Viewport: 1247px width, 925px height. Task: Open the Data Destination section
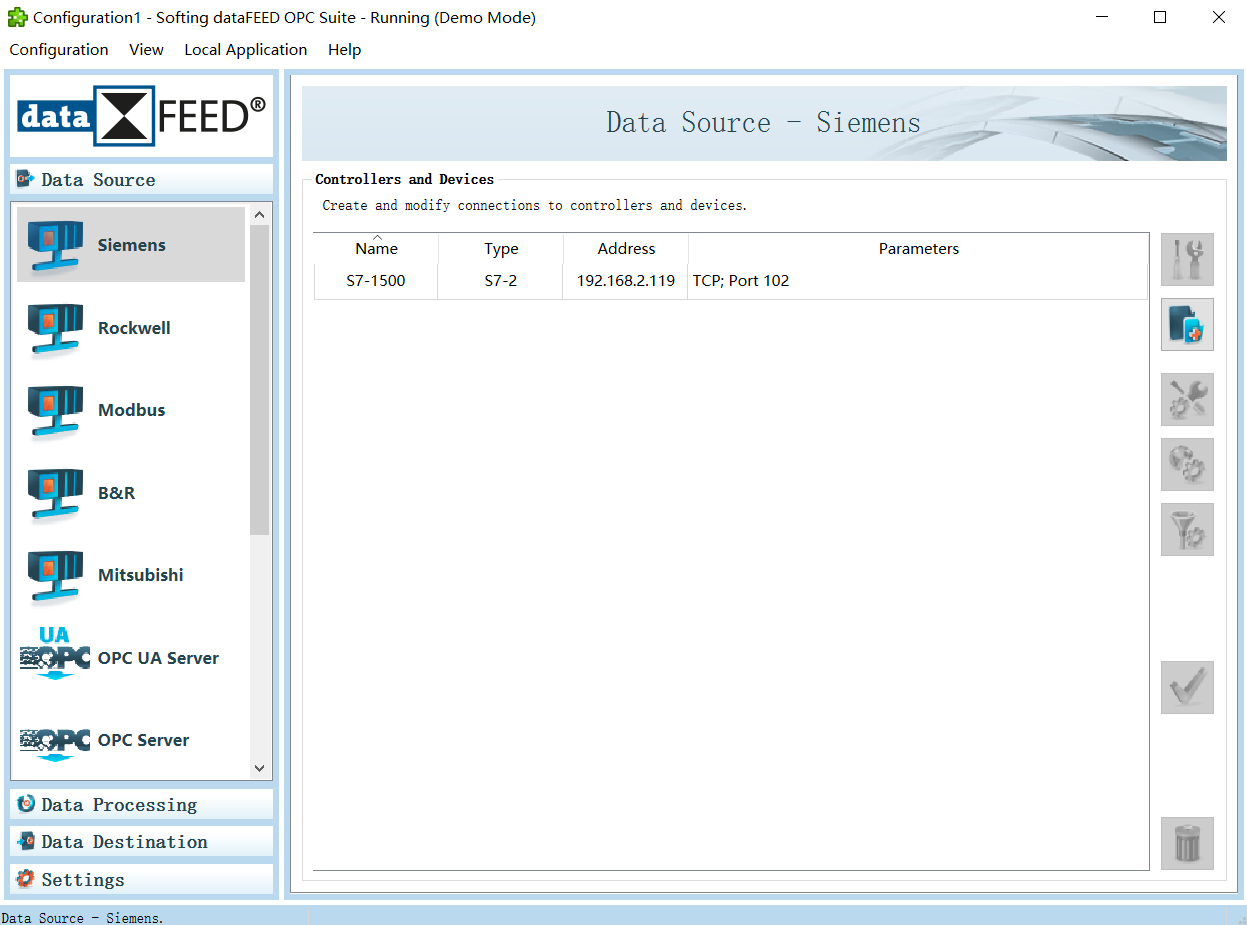click(140, 841)
